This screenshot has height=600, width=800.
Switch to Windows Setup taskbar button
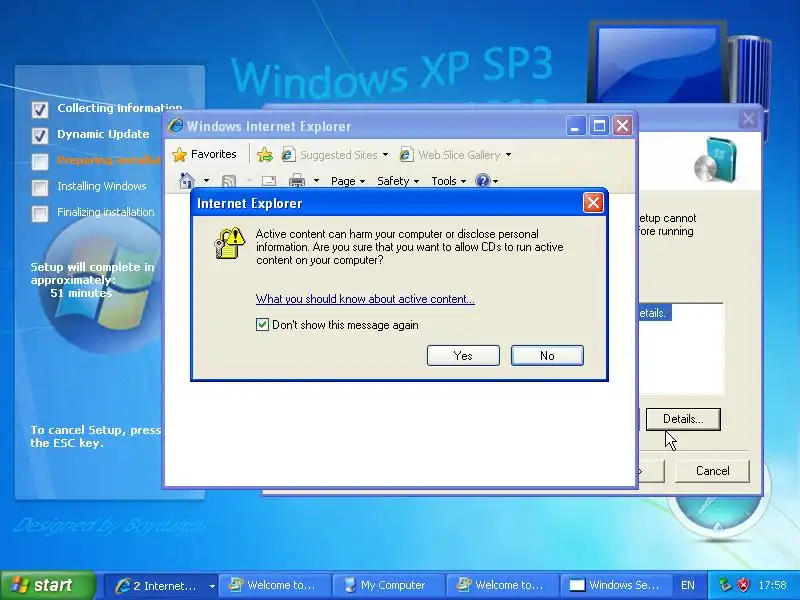[616, 586]
